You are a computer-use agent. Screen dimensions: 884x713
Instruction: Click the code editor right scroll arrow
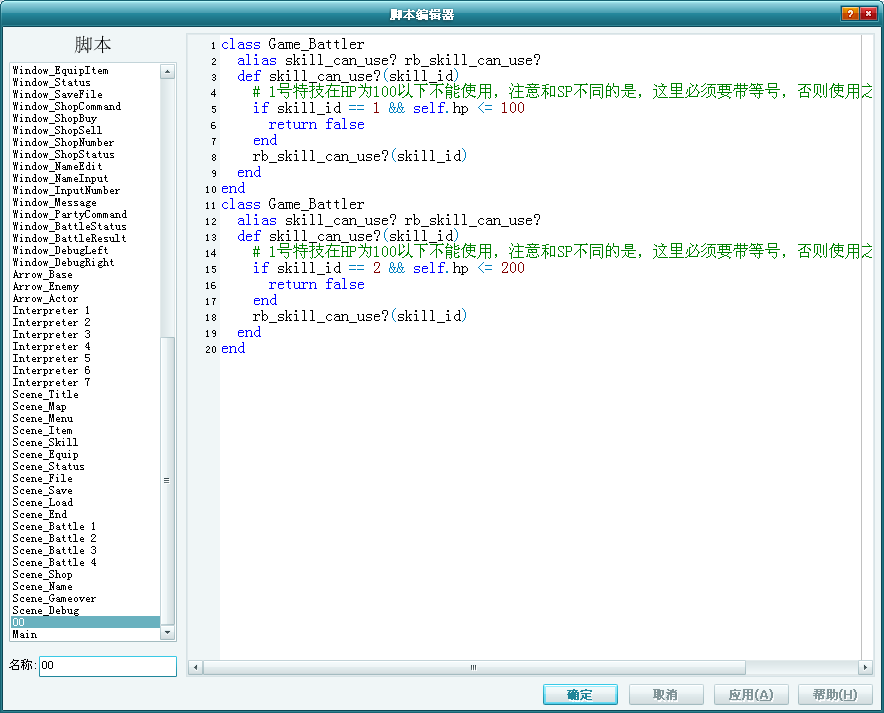pyautogui.click(x=865, y=667)
